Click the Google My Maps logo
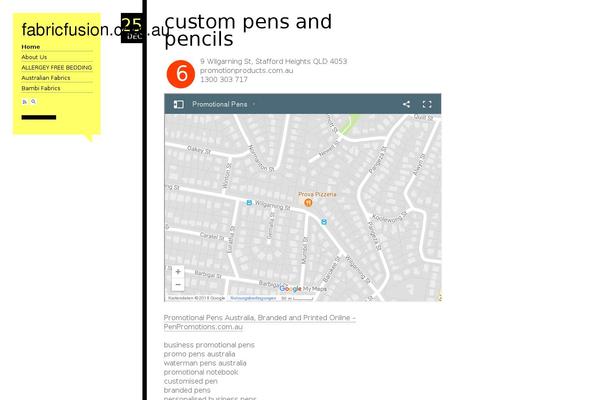The image size is (600, 400). point(303,289)
